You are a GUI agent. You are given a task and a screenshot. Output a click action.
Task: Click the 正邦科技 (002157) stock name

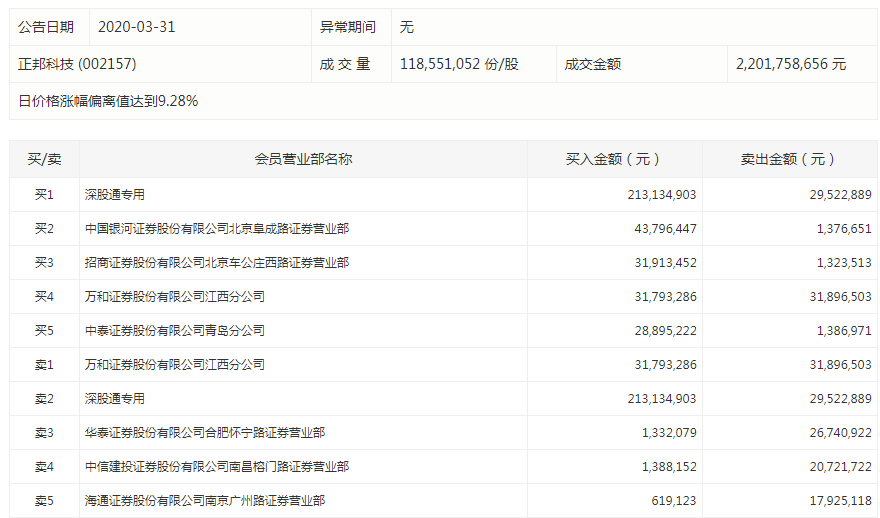point(77,64)
